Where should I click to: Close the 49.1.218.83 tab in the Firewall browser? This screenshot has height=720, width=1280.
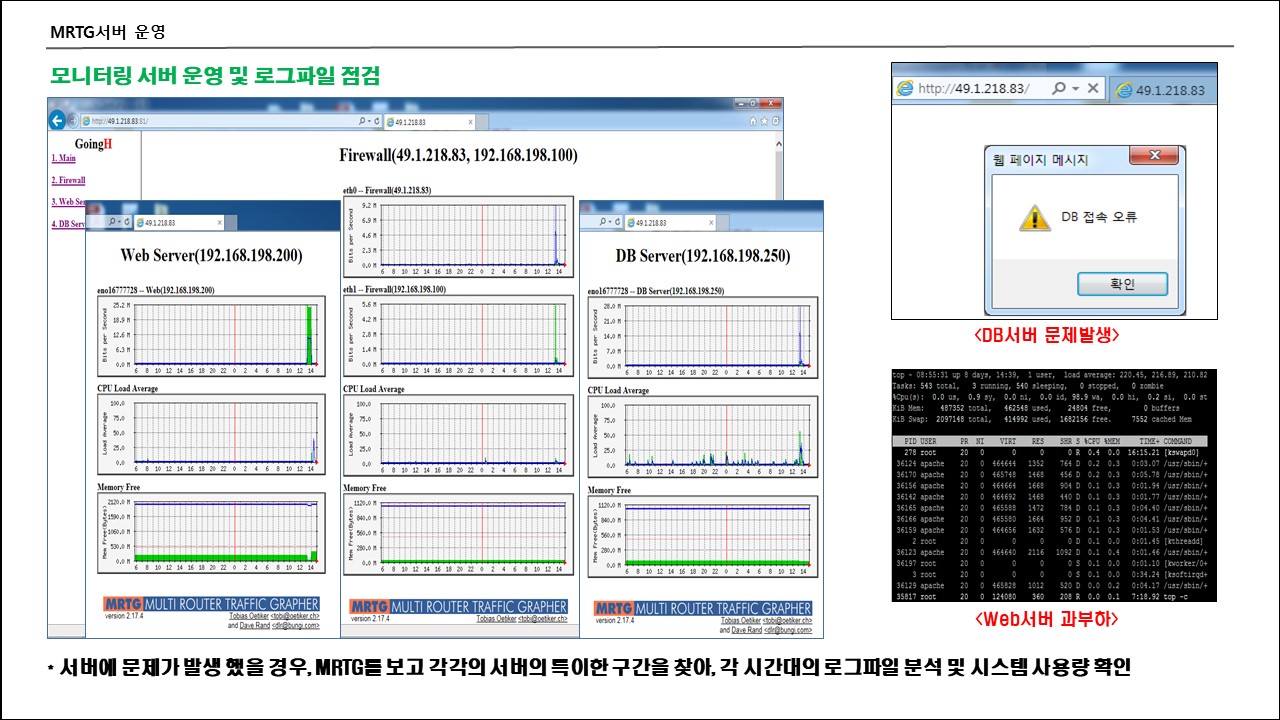(470, 122)
